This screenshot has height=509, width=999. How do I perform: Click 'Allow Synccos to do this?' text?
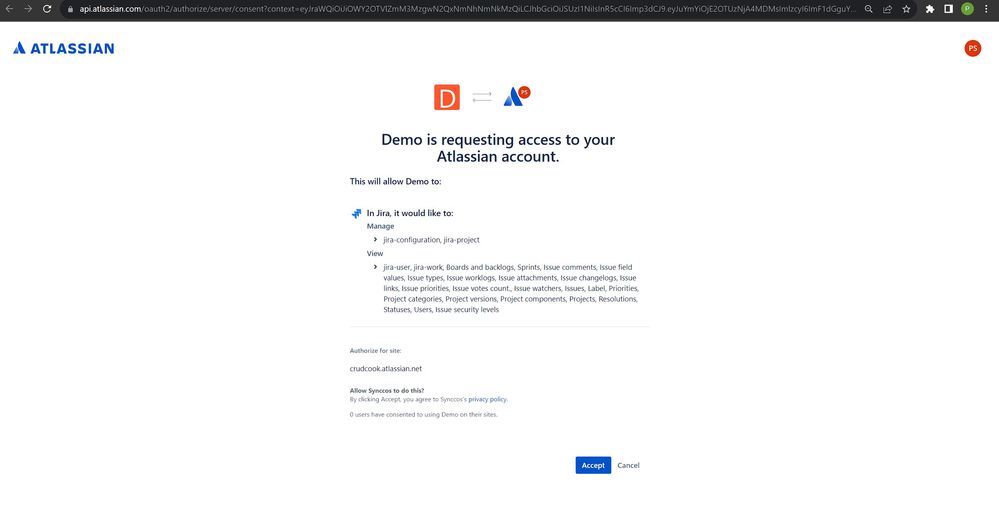point(387,391)
